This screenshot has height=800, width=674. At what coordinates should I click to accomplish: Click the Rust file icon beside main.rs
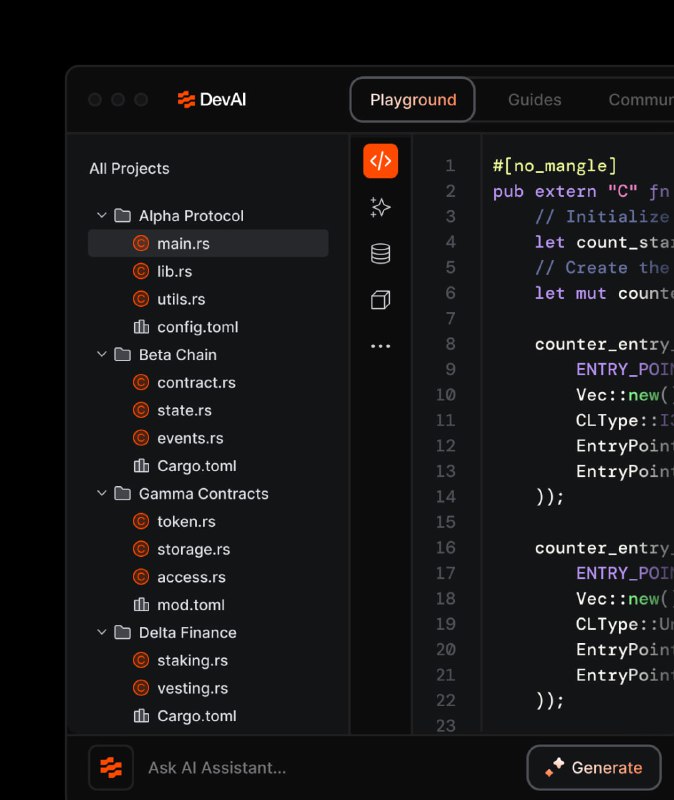click(141, 243)
